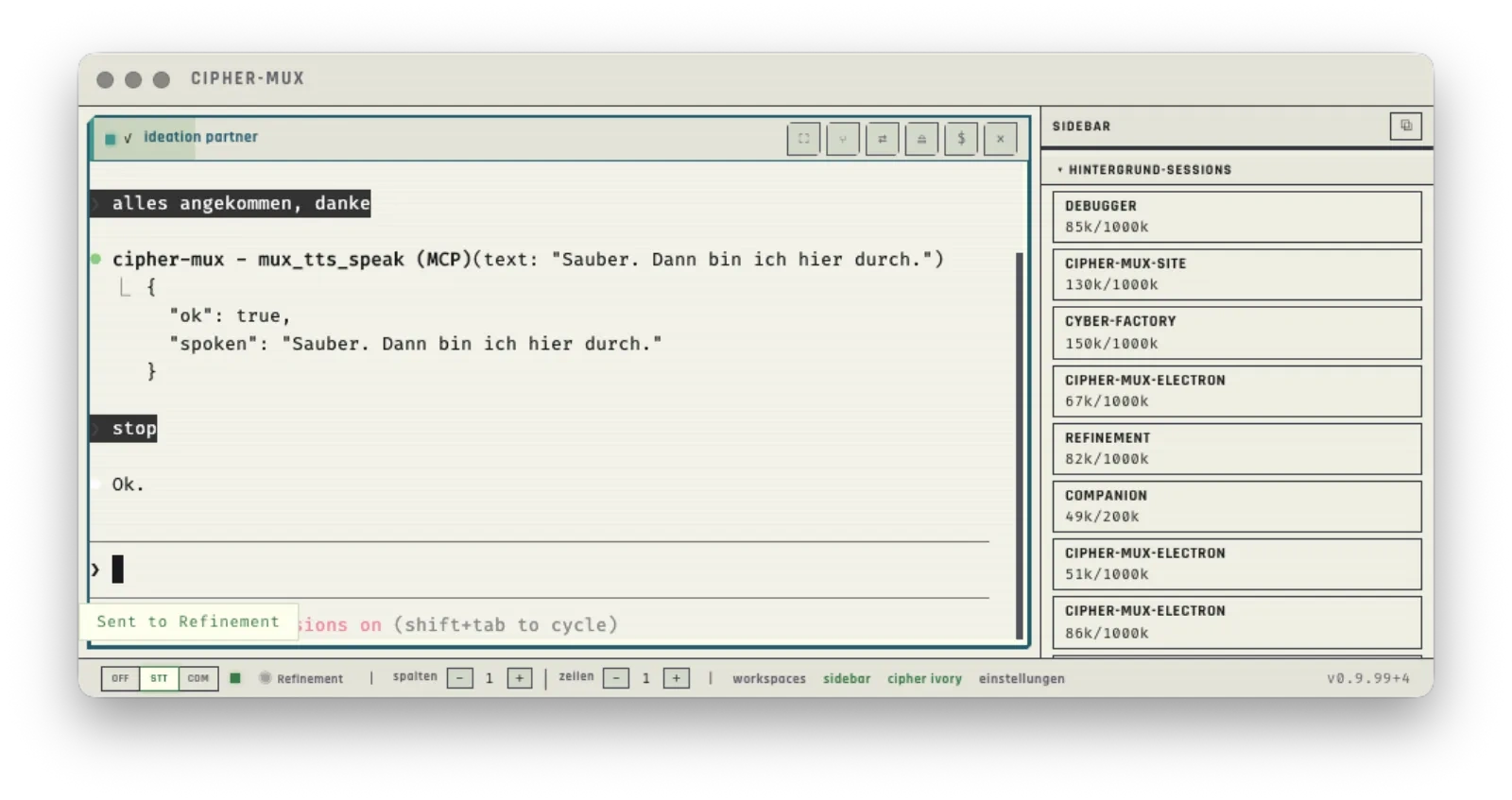The height and width of the screenshot is (800, 1512).
Task: Open the REFINEMENT session card
Action: click(x=1237, y=449)
